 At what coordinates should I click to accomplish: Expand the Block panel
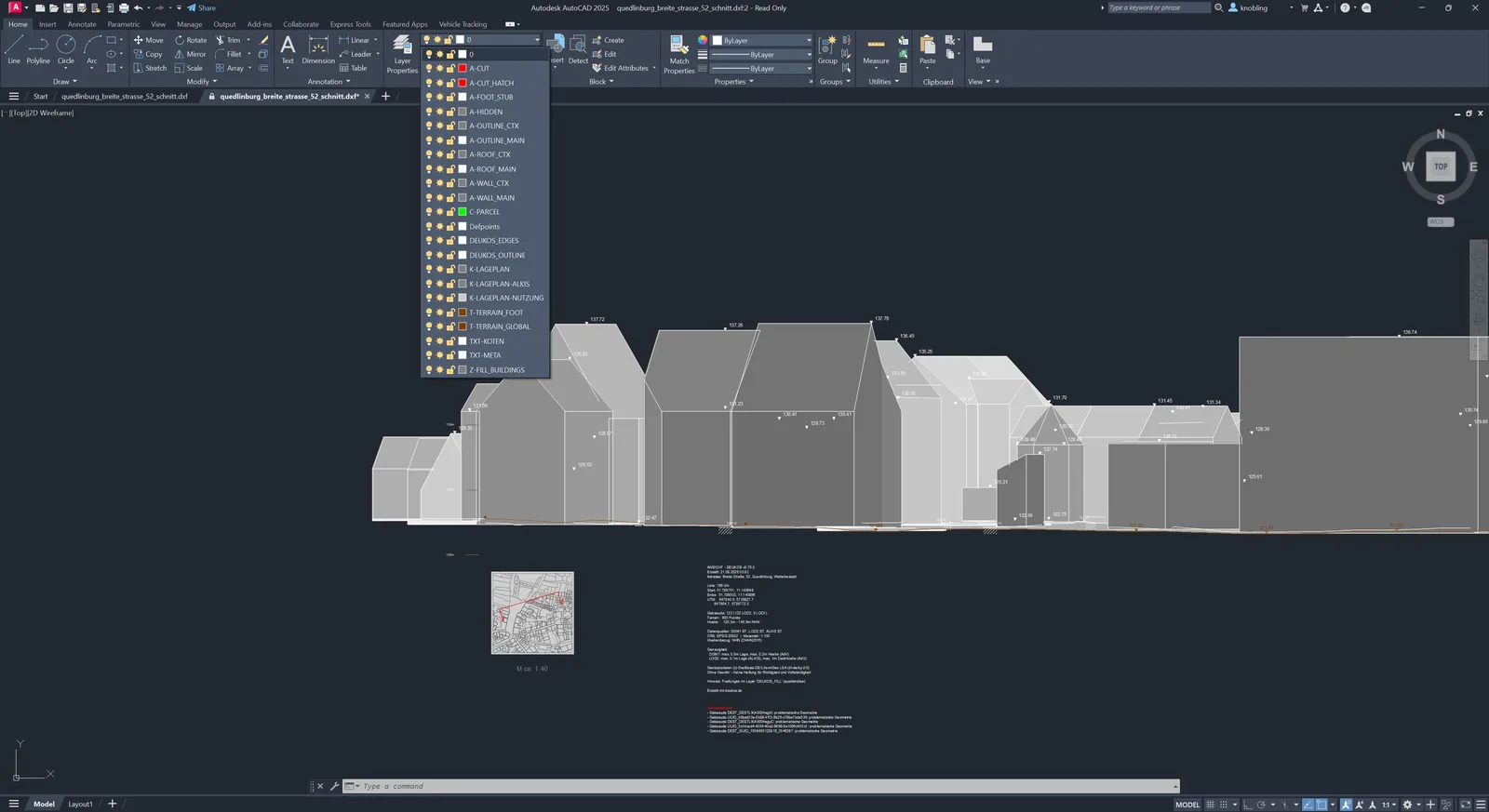tap(601, 82)
